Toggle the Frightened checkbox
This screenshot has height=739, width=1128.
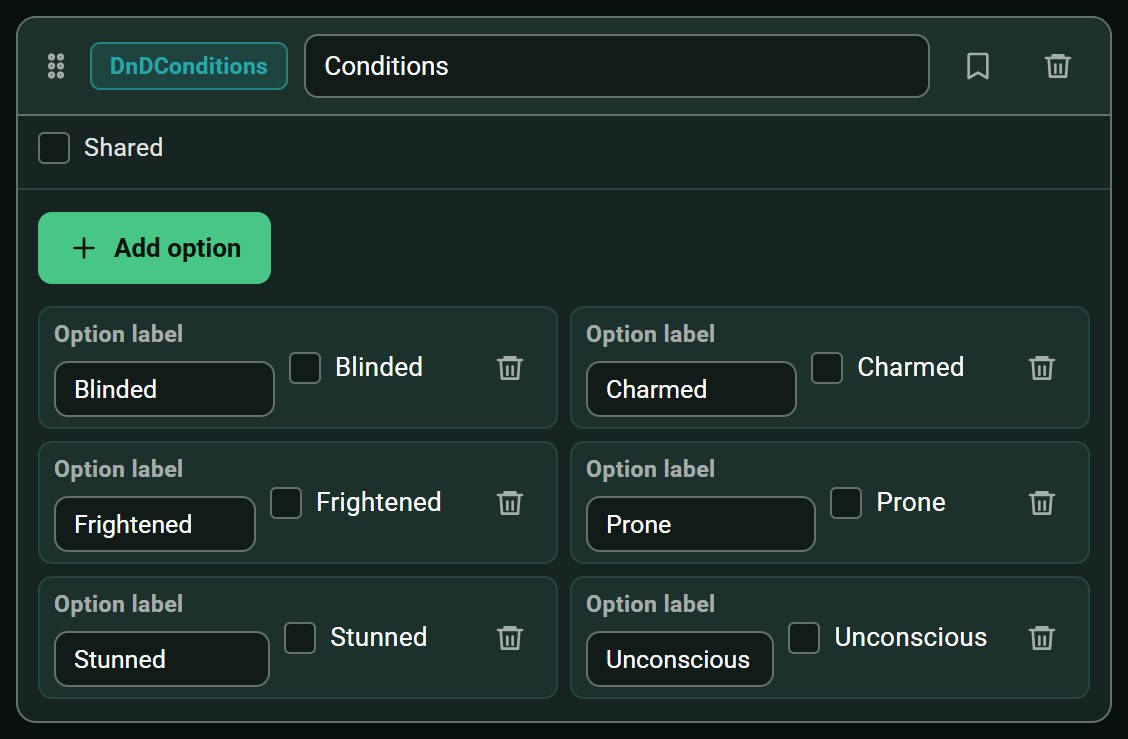coord(286,502)
